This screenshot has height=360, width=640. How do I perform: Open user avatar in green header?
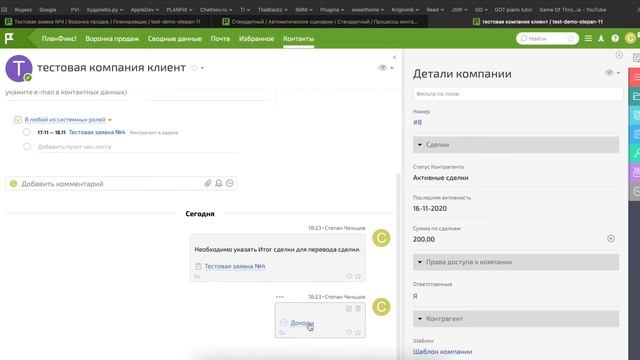(630, 38)
